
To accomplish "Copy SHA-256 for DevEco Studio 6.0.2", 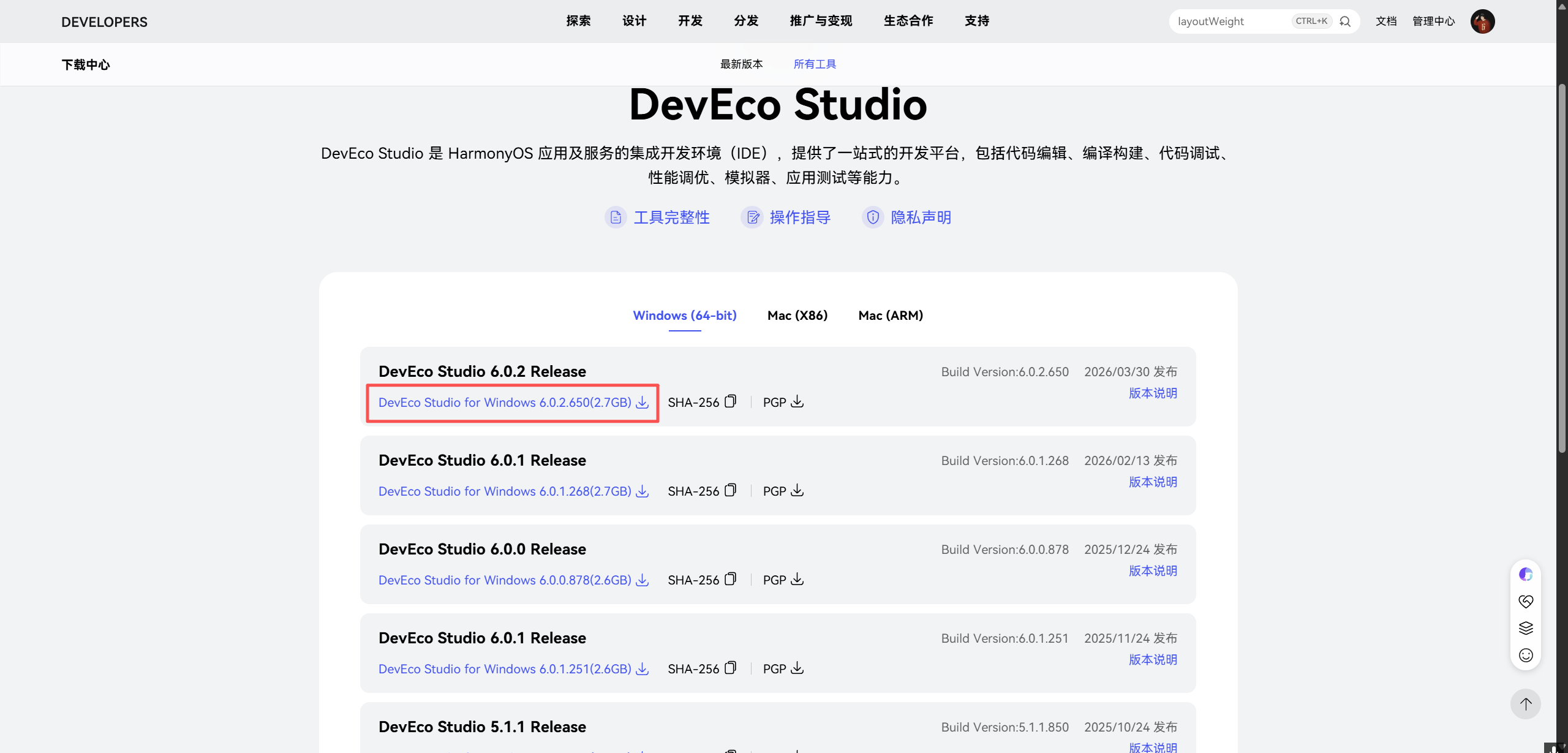I will pyautogui.click(x=730, y=401).
